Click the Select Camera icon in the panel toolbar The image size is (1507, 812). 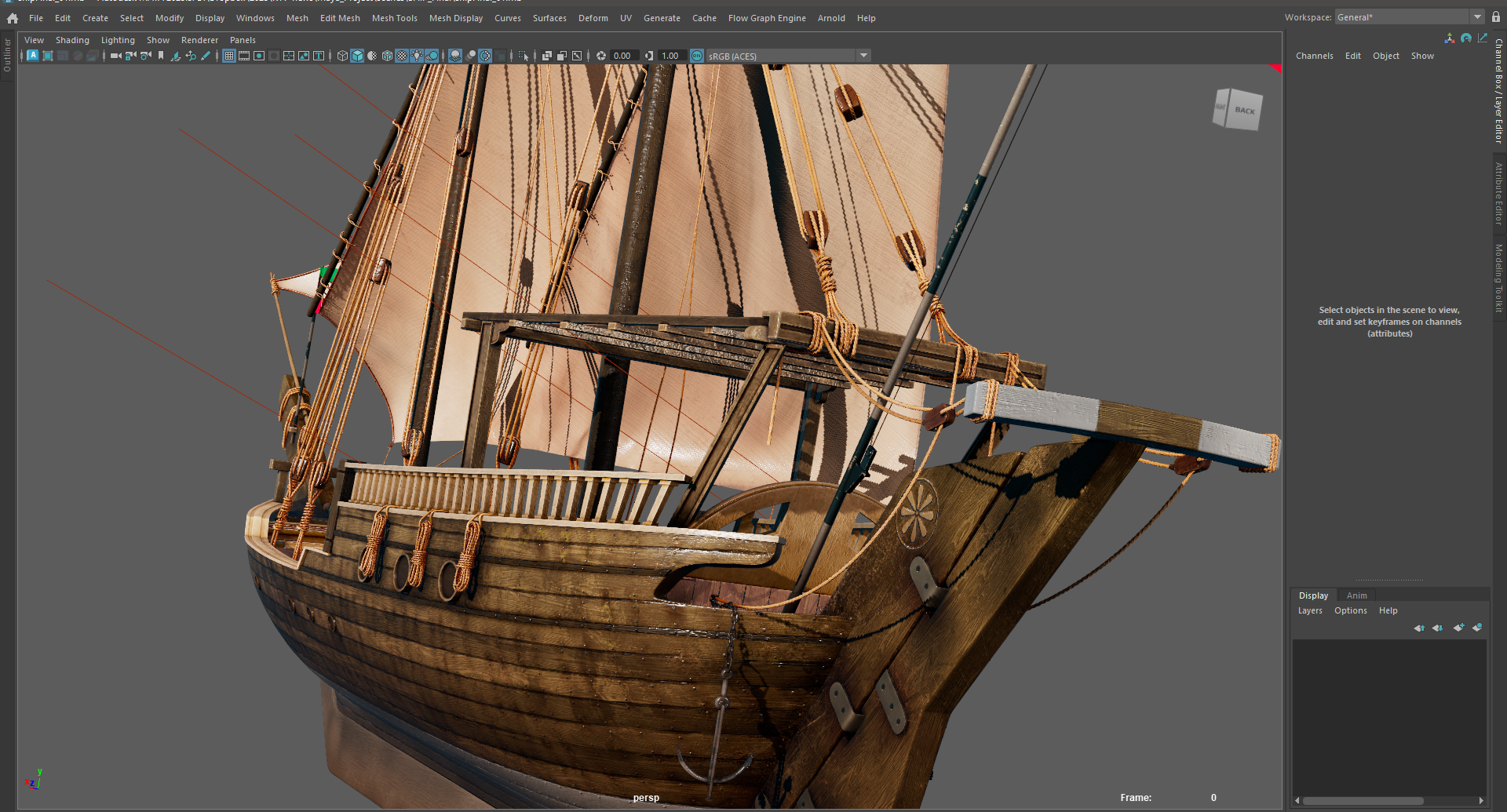click(x=116, y=56)
